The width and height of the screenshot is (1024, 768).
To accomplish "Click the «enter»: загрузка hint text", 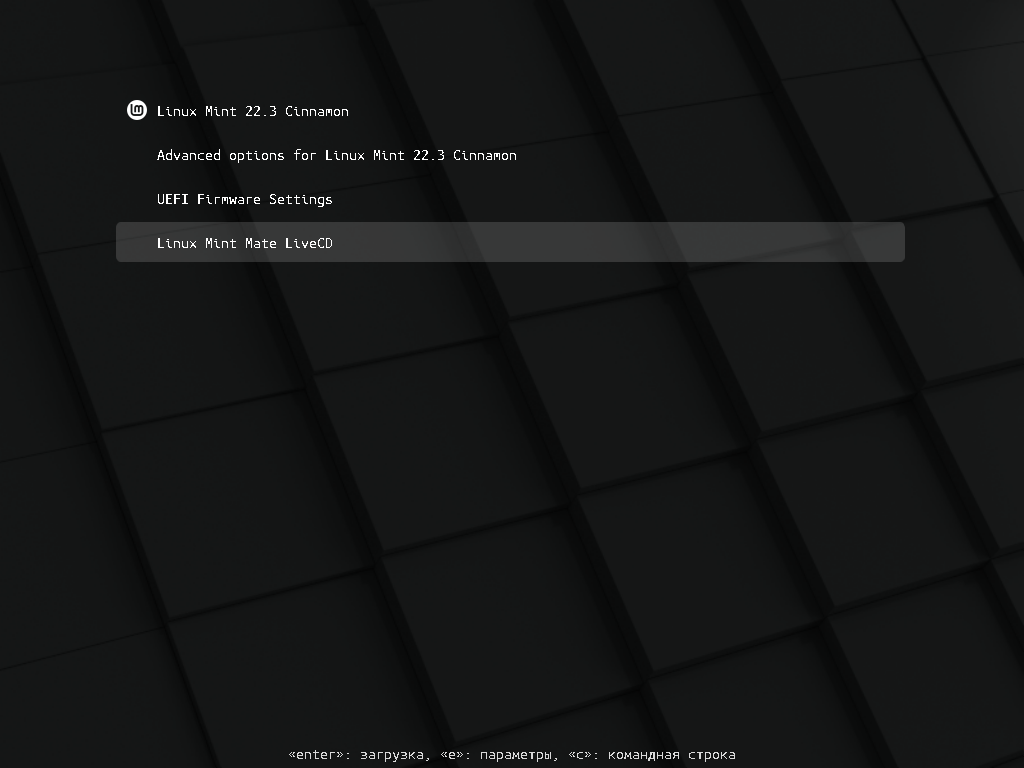I will click(x=359, y=755).
